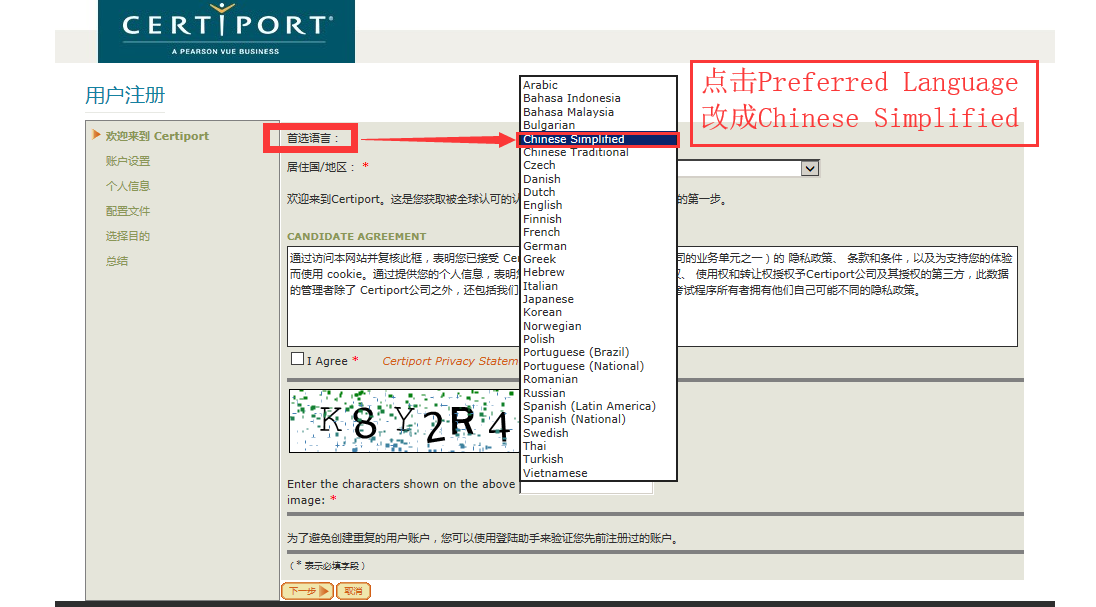Click 总结 in the sidebar
Image resolution: width=1096 pixels, height=607 pixels.
coord(117,262)
